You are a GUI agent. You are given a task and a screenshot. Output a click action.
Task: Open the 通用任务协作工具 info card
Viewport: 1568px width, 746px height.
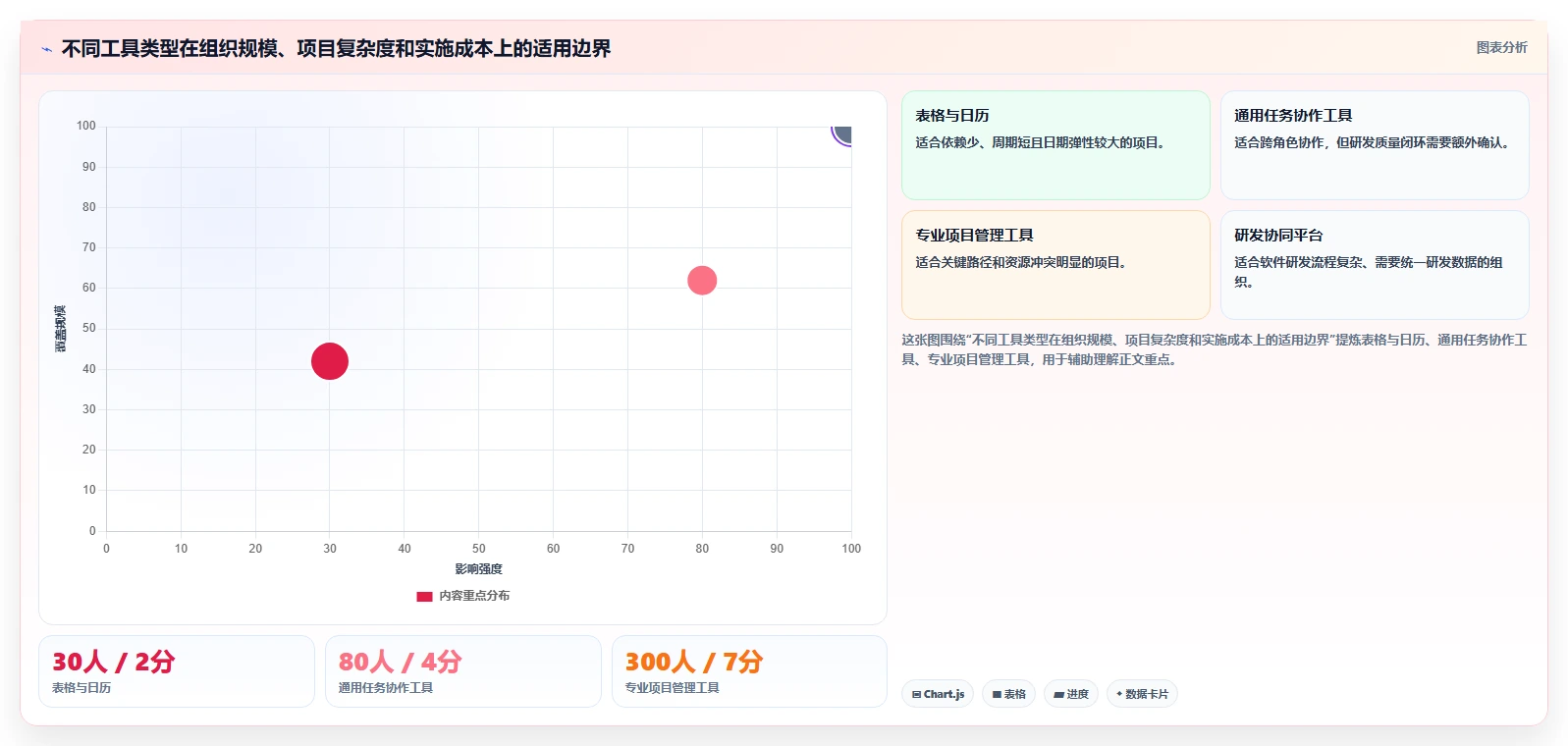(x=1375, y=145)
